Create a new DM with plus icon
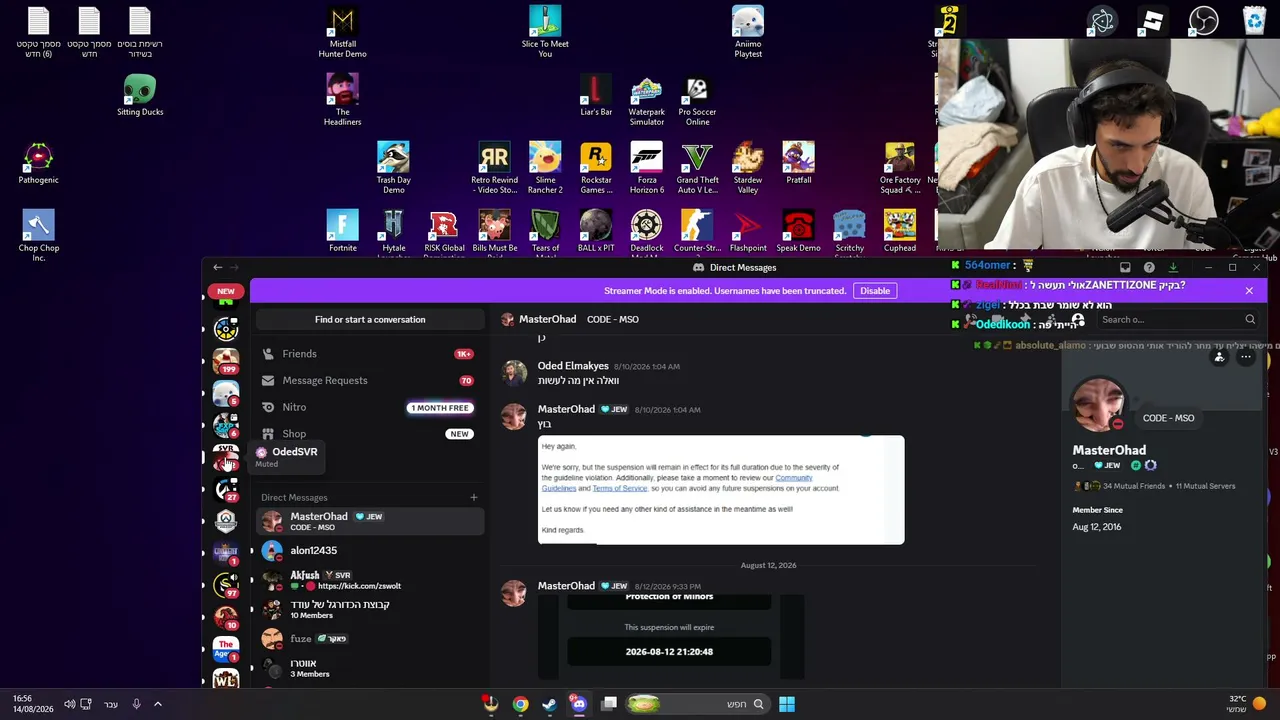1280x720 pixels. tap(474, 497)
